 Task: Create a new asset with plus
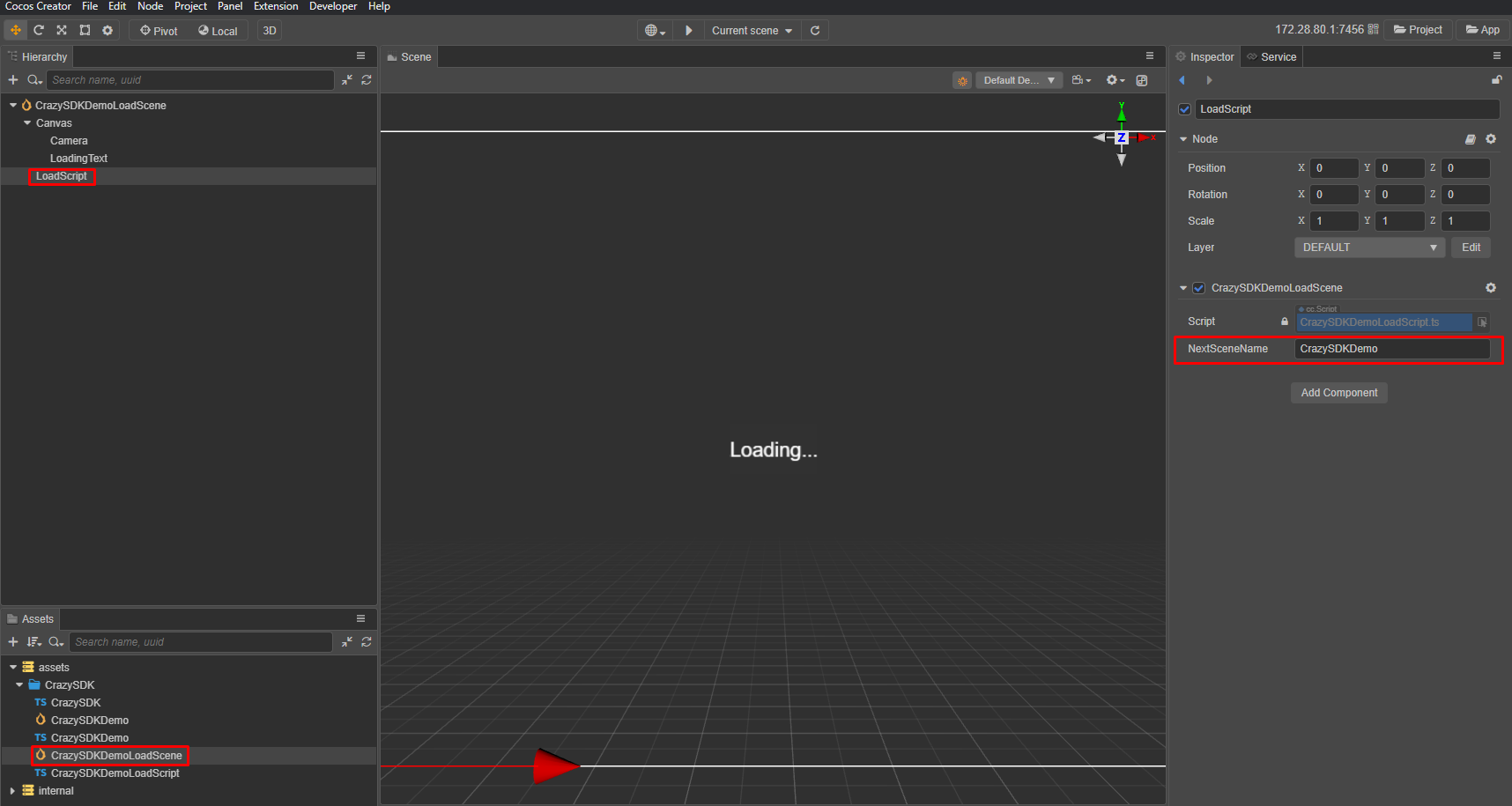pyautogui.click(x=13, y=642)
